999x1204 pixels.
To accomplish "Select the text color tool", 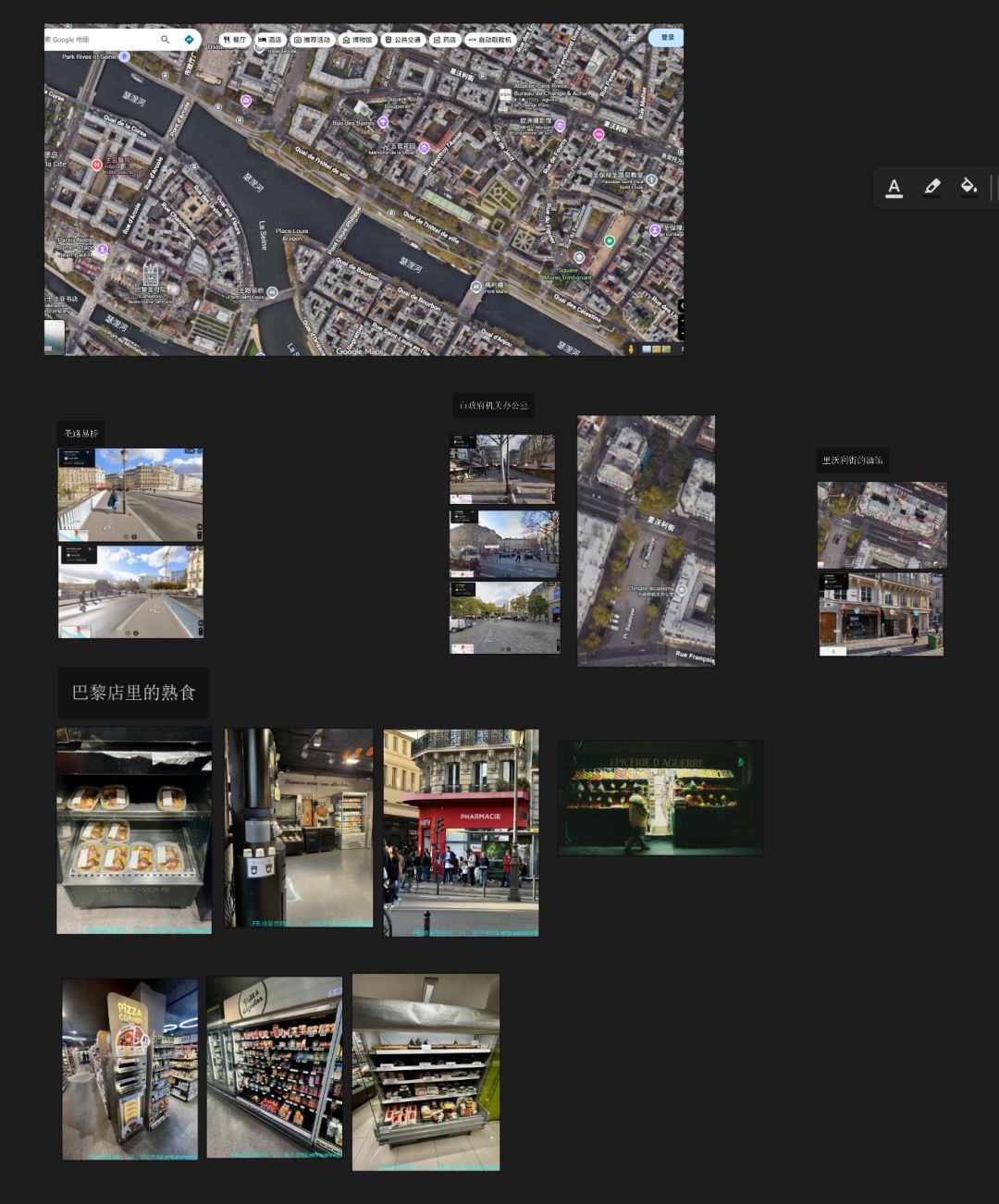I will [x=894, y=188].
